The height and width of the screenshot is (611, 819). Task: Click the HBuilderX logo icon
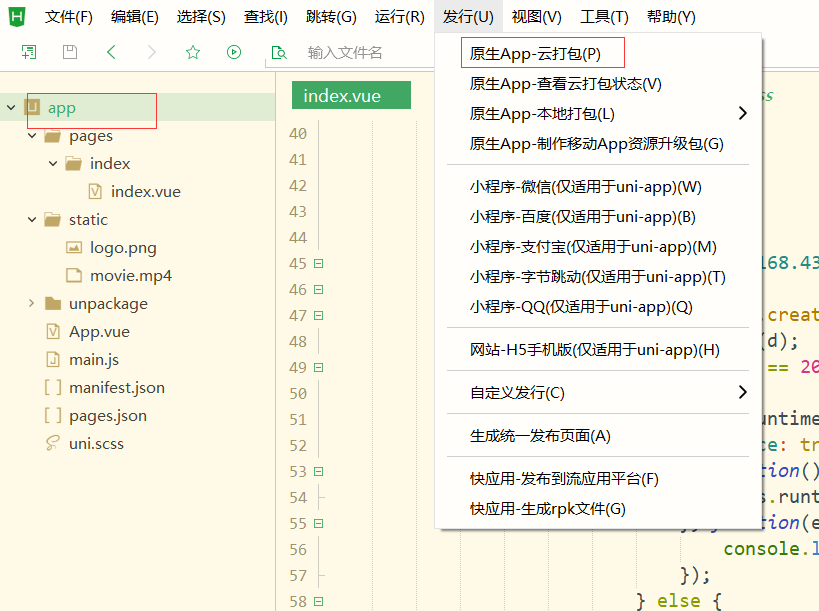point(17,16)
